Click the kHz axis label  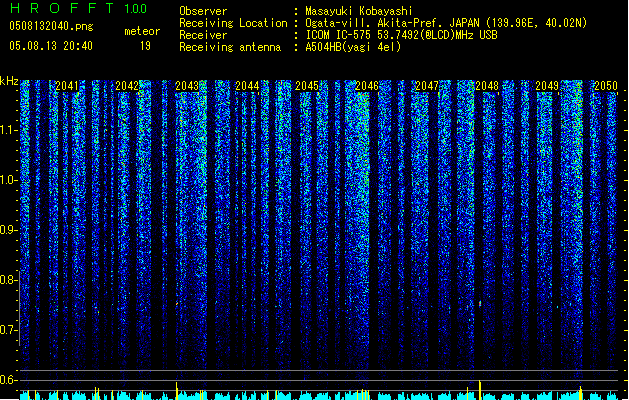[9, 81]
